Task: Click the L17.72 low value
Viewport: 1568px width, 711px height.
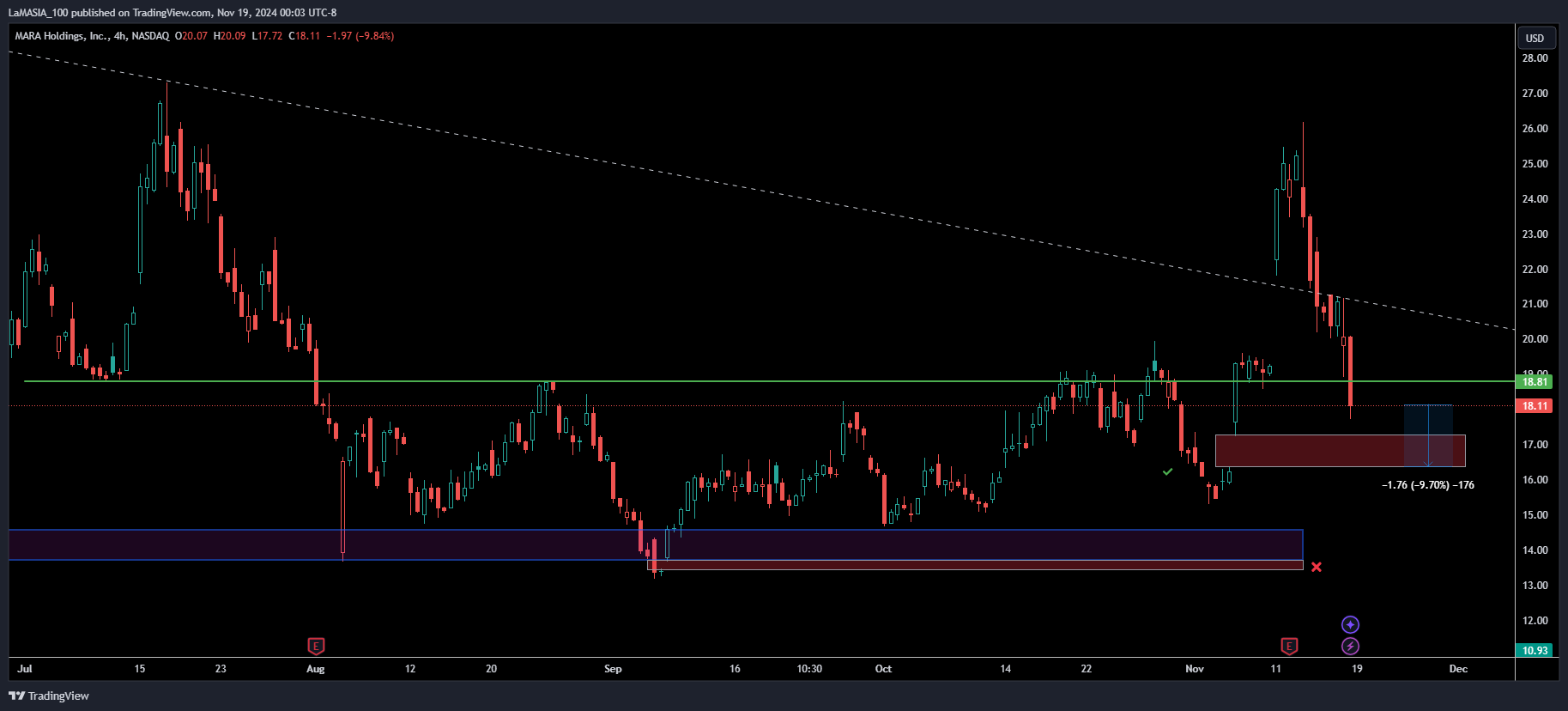Action: click(267, 36)
